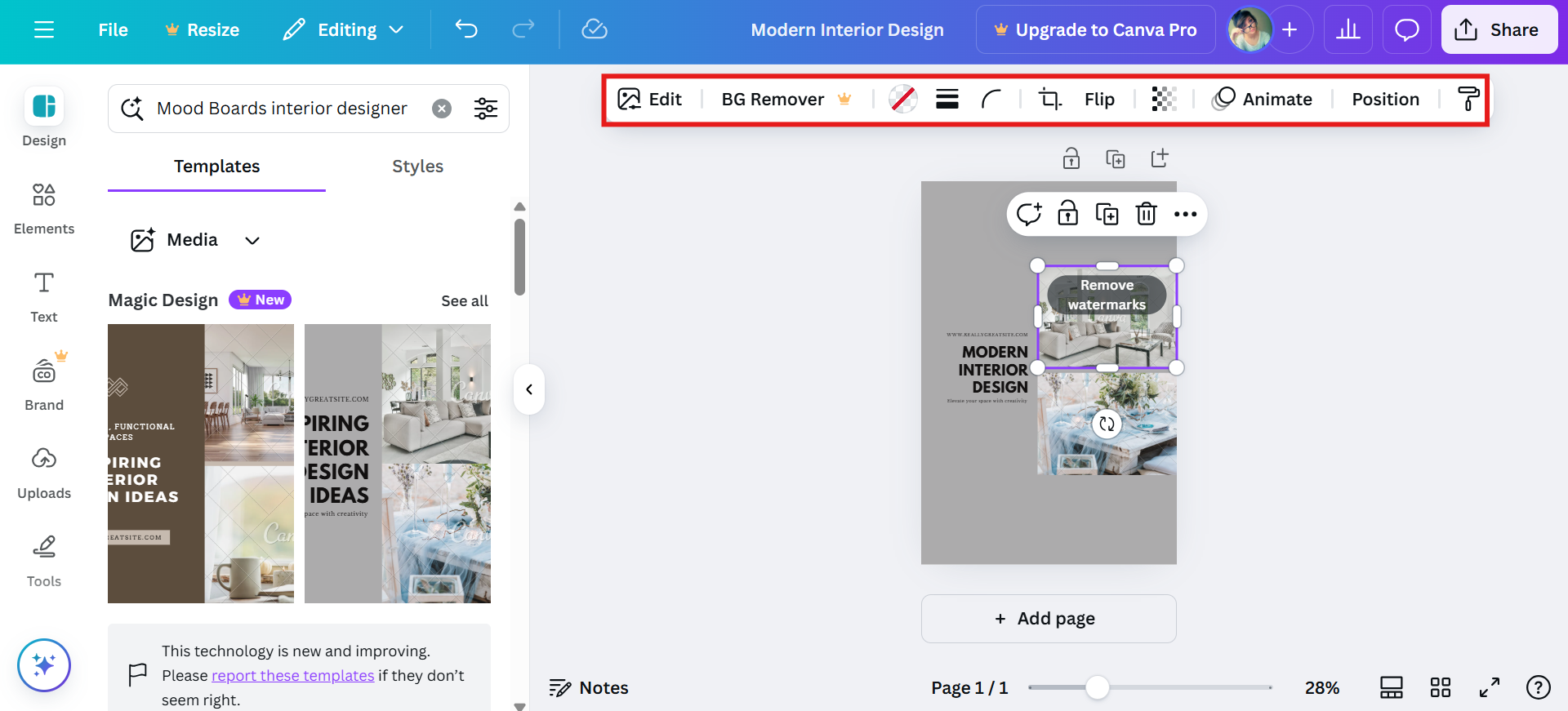The height and width of the screenshot is (711, 1568).
Task: Click the zoom slider handle
Action: coord(1098,687)
